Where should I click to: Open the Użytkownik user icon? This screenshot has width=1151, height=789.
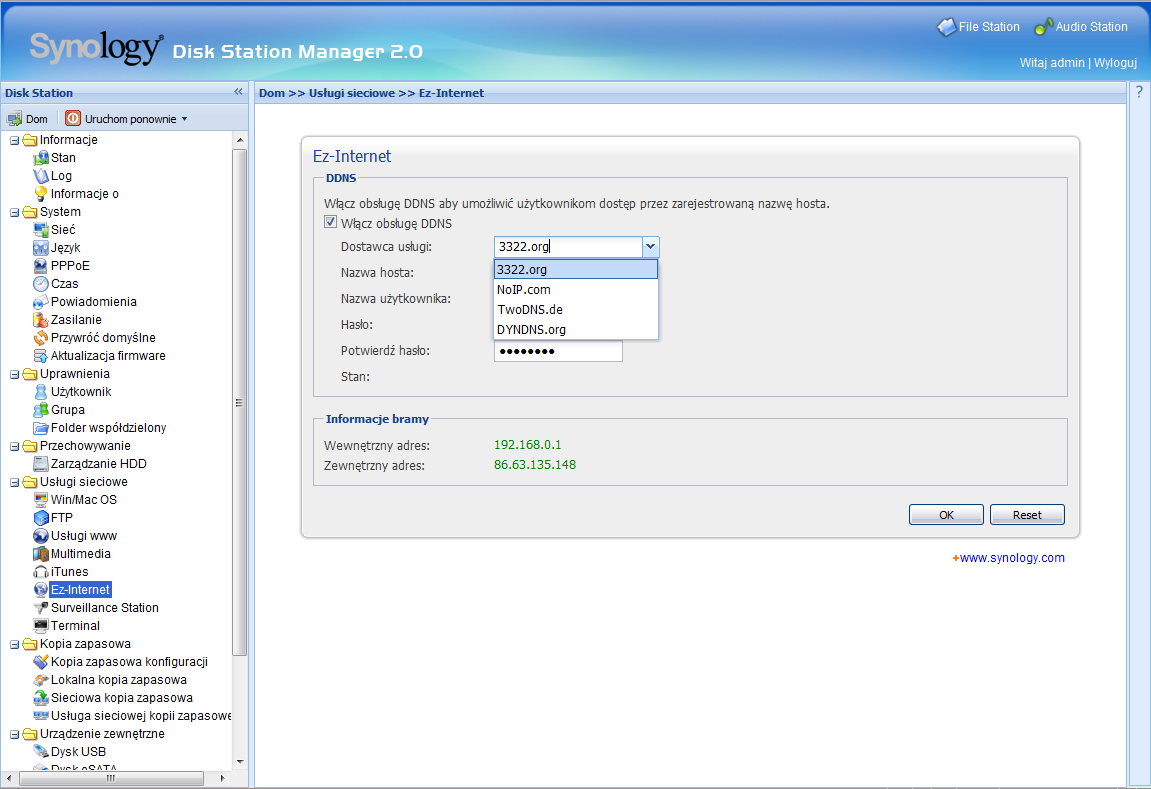point(41,392)
